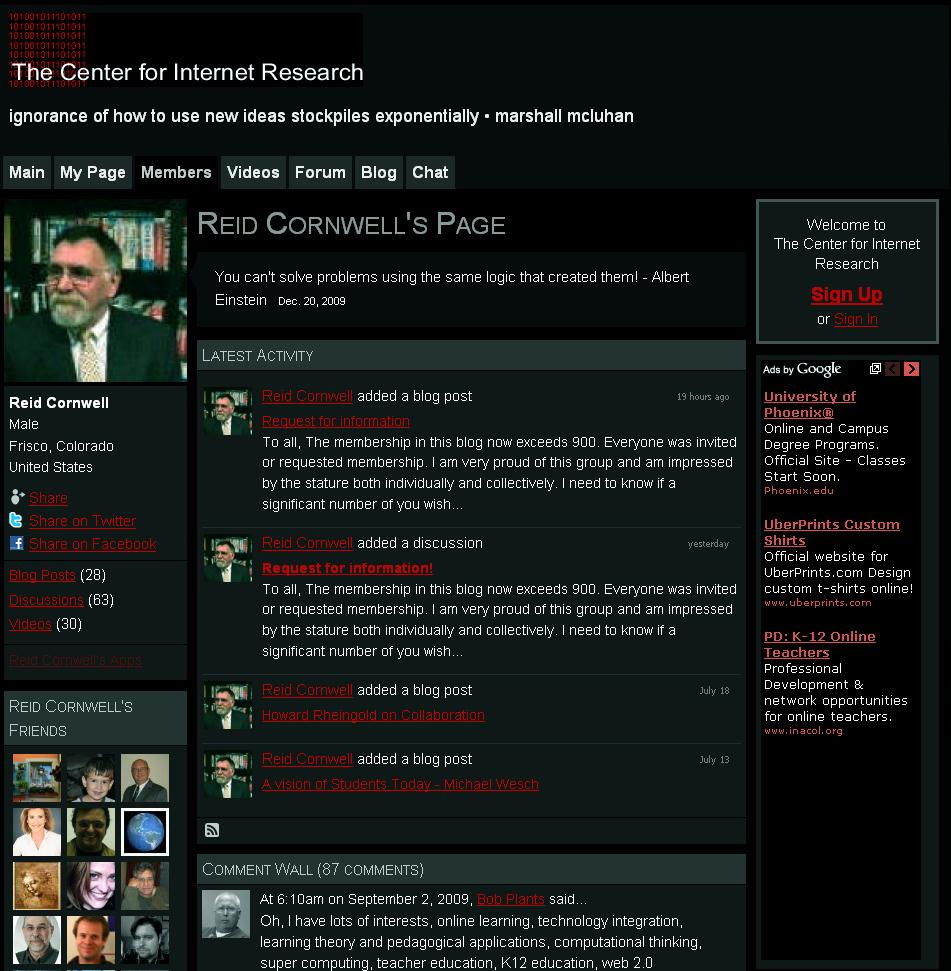Click the Sign Up link
Viewport: 951px width, 971px height.
[x=846, y=294]
